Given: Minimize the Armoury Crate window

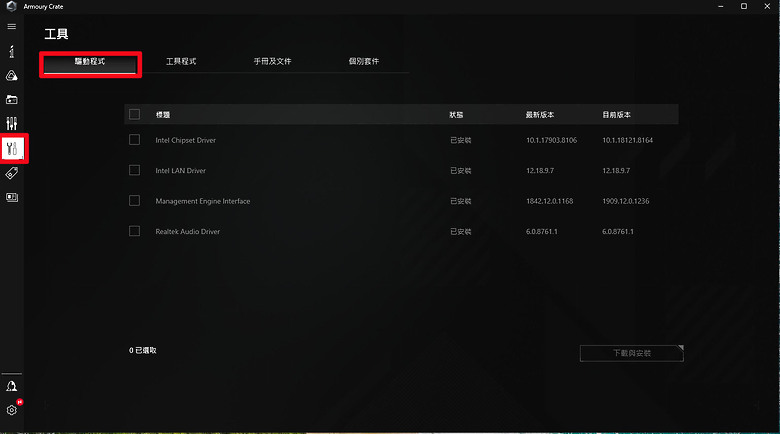Looking at the screenshot, I should [x=721, y=6].
